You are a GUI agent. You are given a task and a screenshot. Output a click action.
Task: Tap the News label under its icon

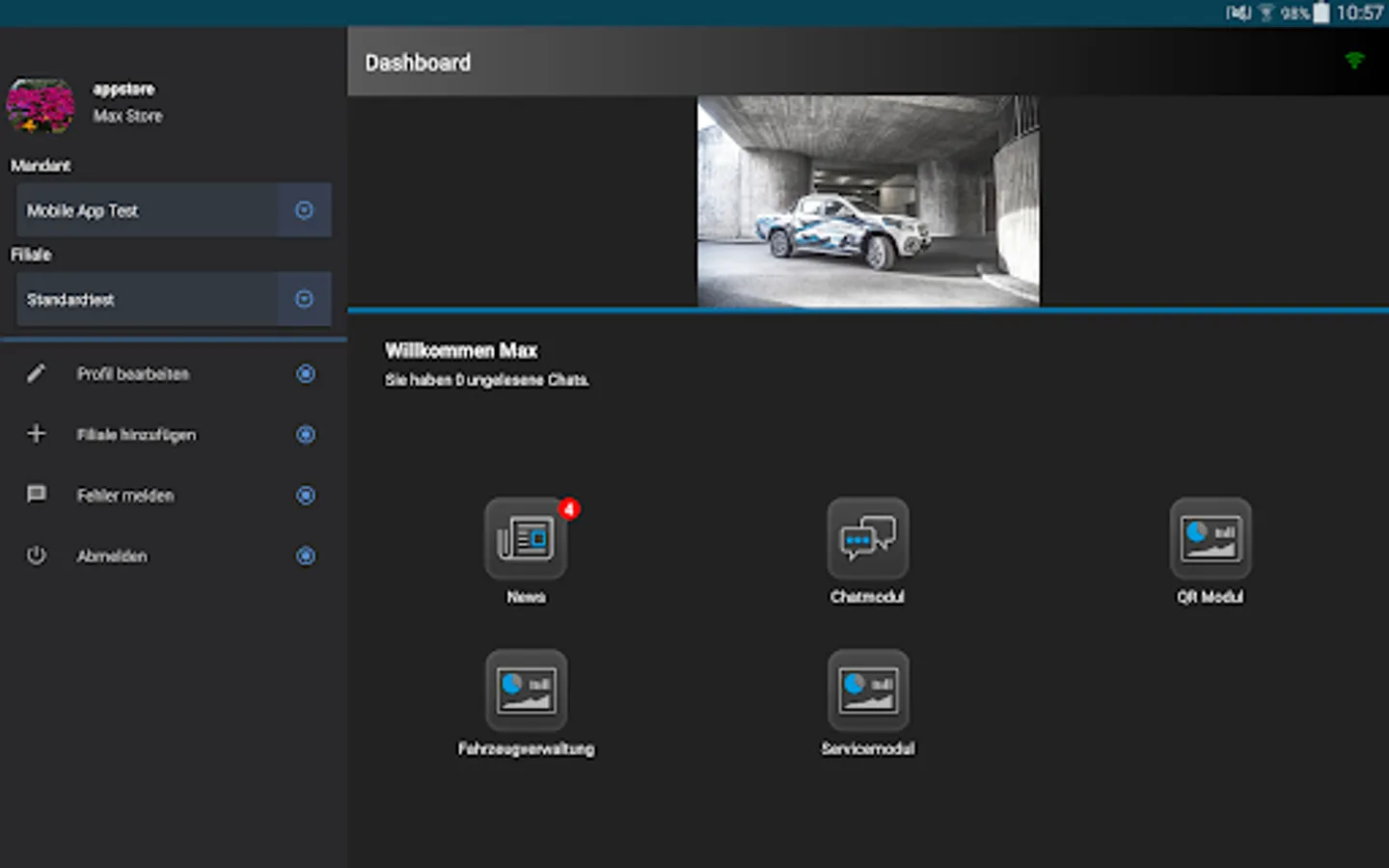526,597
